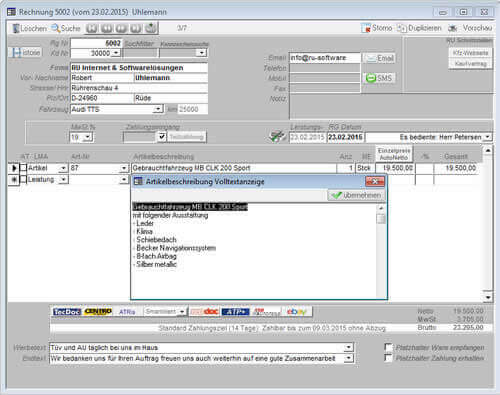
Task: Click the Kfz-Wechsel button
Action: (x=470, y=53)
